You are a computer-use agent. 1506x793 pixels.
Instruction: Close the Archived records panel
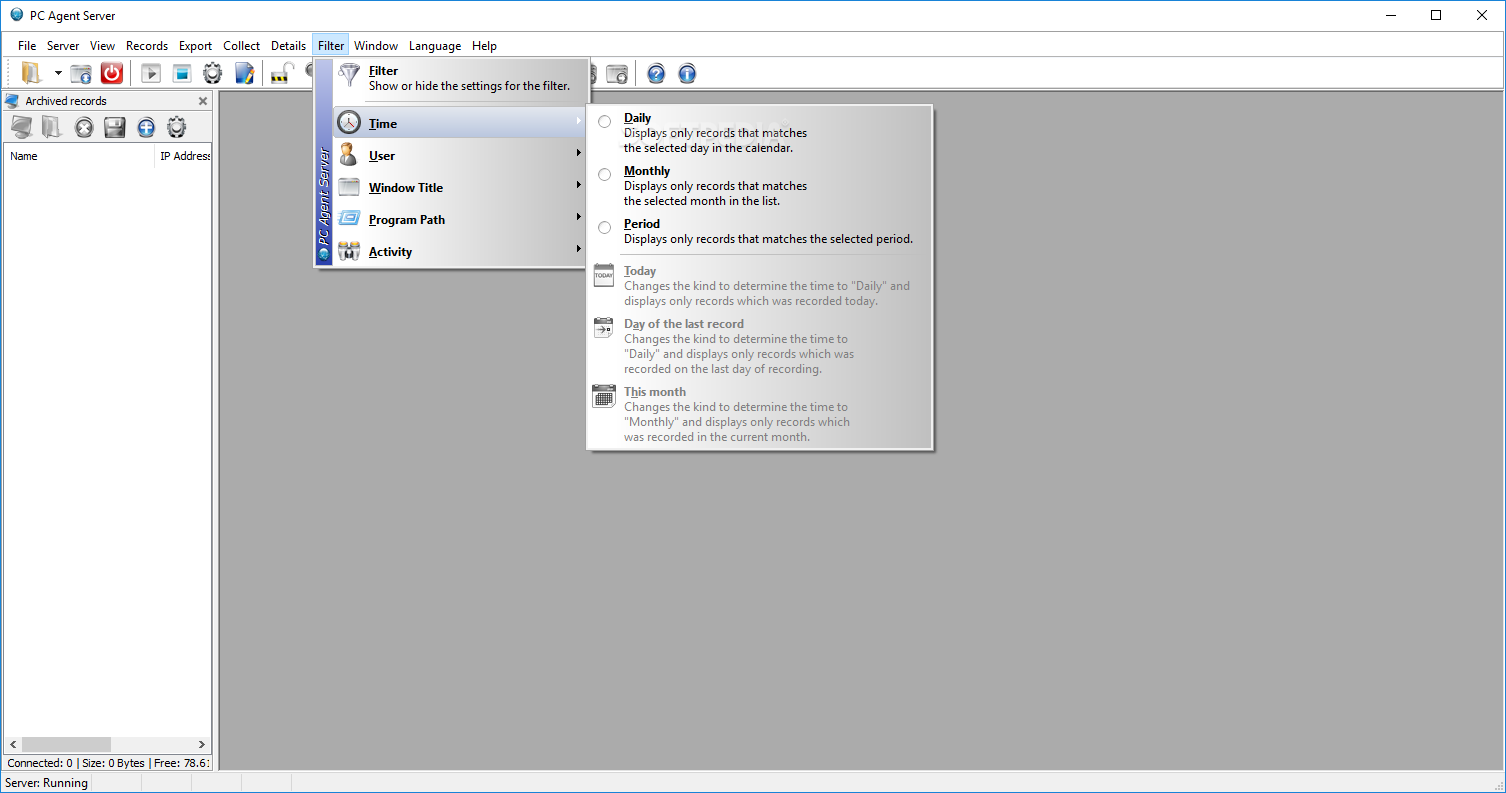[203, 101]
